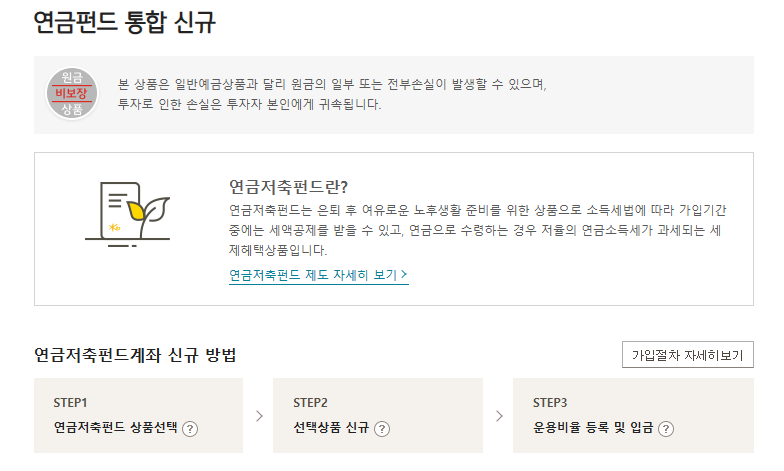Click the arrow between STEP1 and STEP2
The width and height of the screenshot is (784, 471).
pos(258,415)
